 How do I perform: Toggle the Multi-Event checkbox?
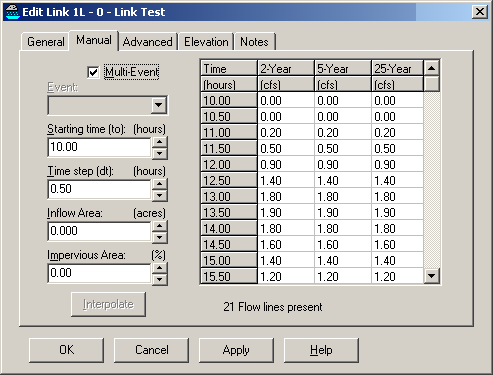(93, 72)
